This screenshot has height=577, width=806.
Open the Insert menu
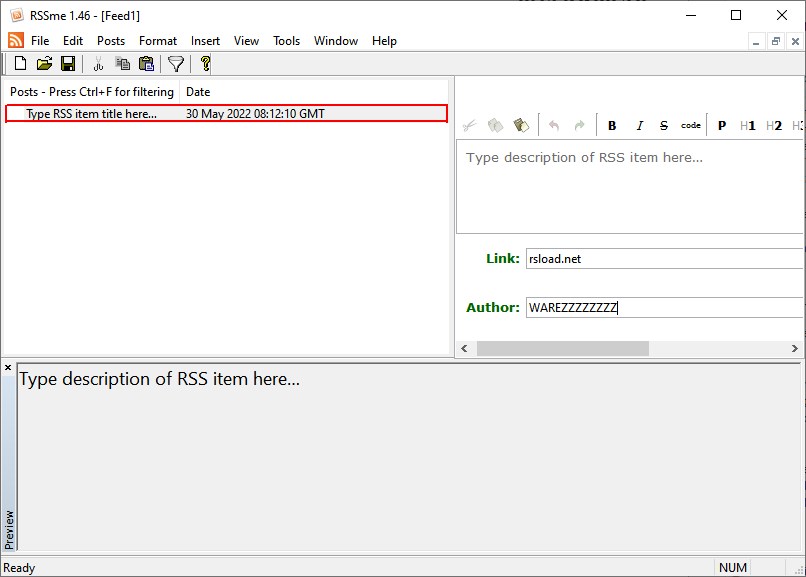point(205,41)
